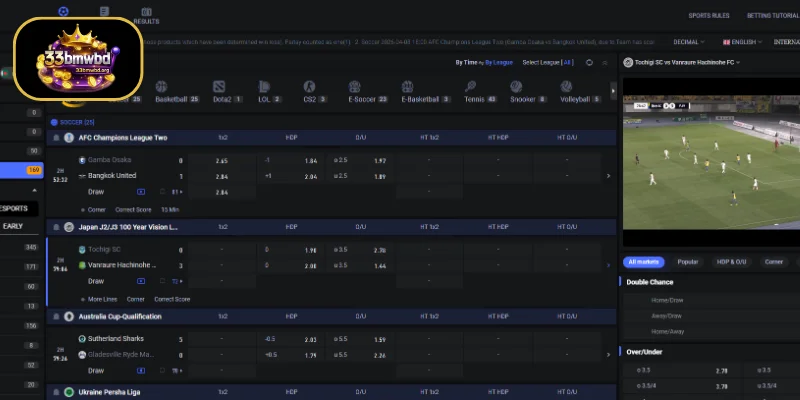Image resolution: width=800 pixels, height=400 pixels.
Task: Click the bell icon on Ukraine Persha Liga
Action: pos(56,392)
